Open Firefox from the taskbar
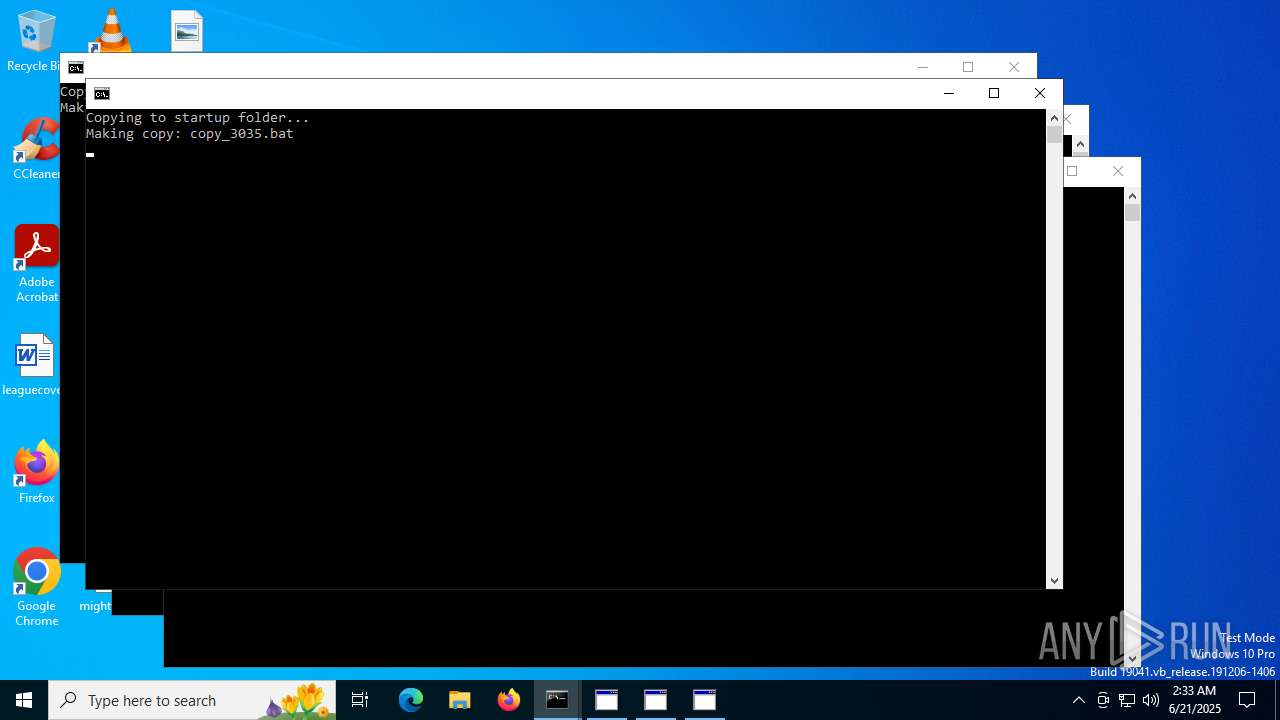Screen dimensions: 1280x720 point(509,700)
